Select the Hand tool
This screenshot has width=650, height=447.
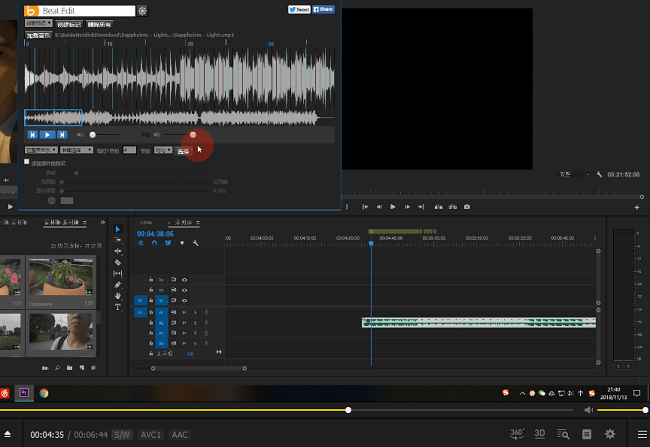(x=118, y=296)
